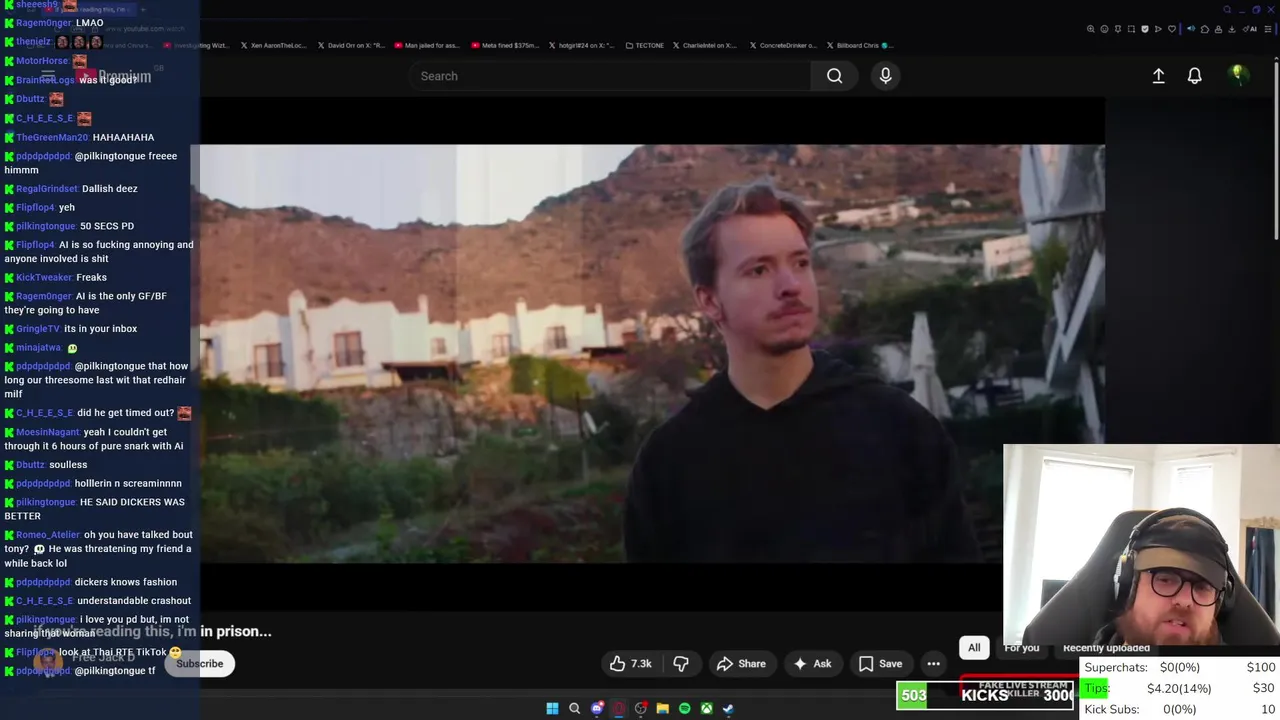The width and height of the screenshot is (1280, 720).
Task: Open Opera browser from taskbar
Action: pos(619,709)
